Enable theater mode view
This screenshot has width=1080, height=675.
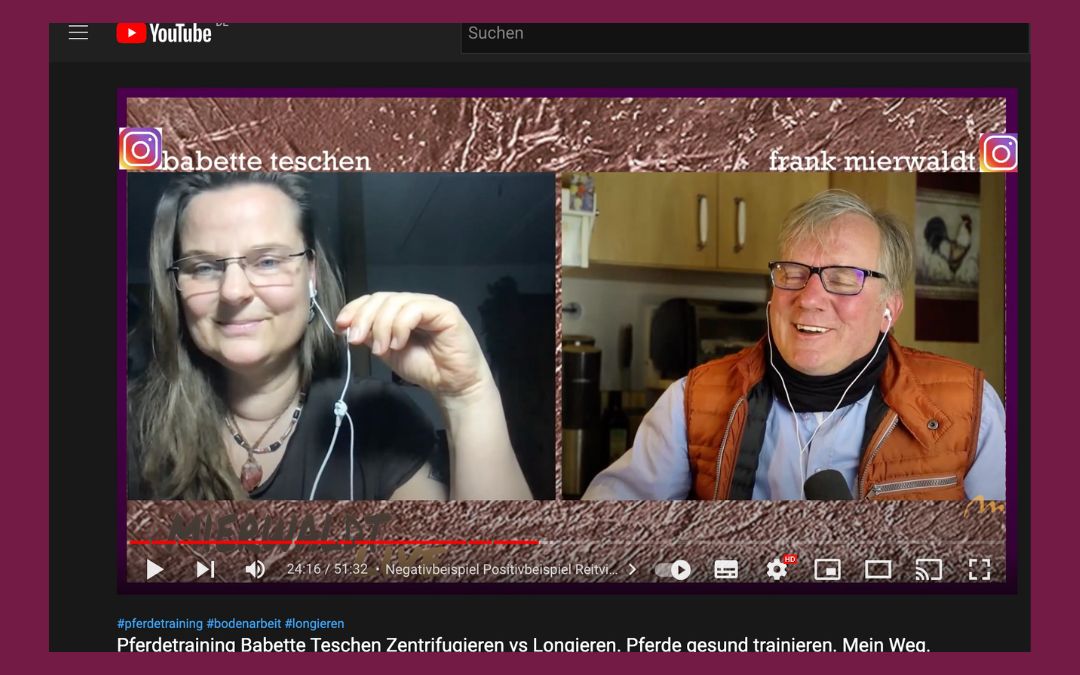pos(878,570)
